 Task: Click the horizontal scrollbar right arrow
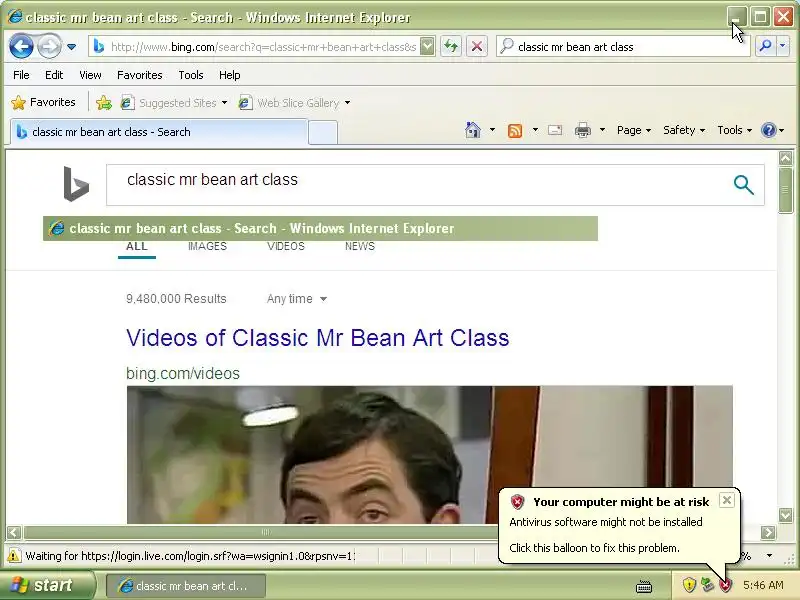pos(768,533)
